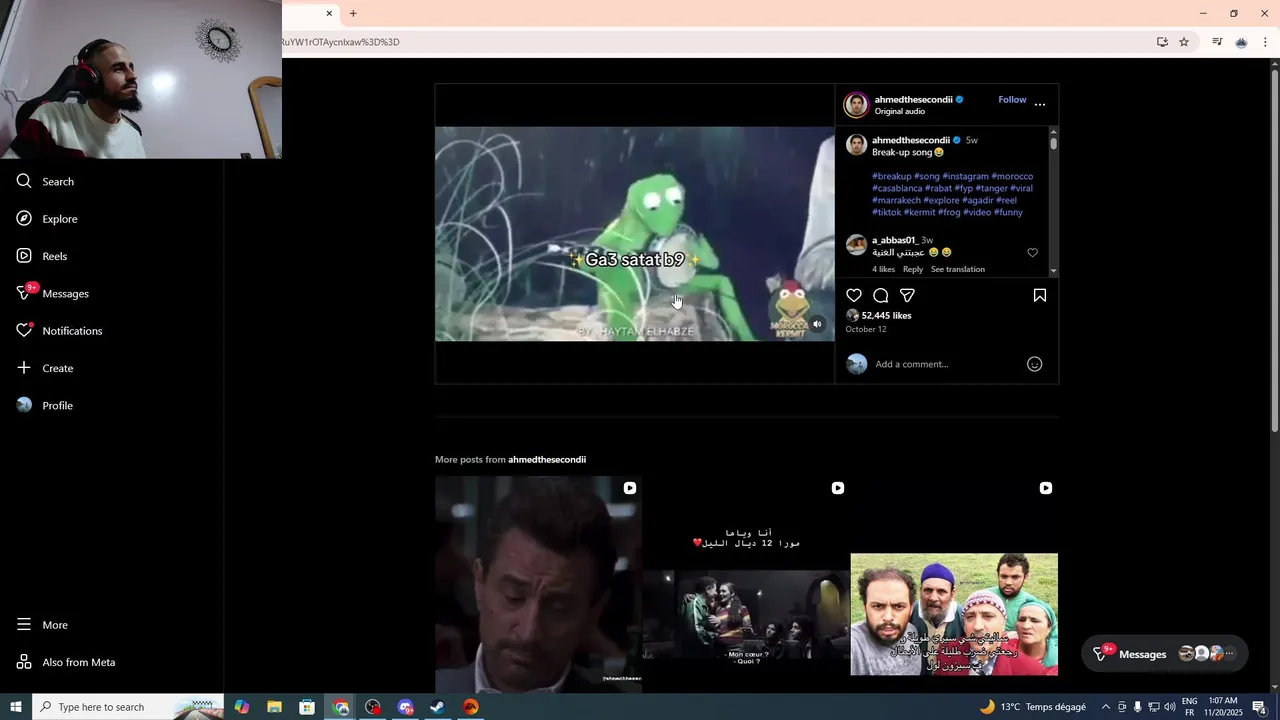Viewport: 1280px width, 720px height.
Task: Open a new browser tab
Action: (x=353, y=13)
